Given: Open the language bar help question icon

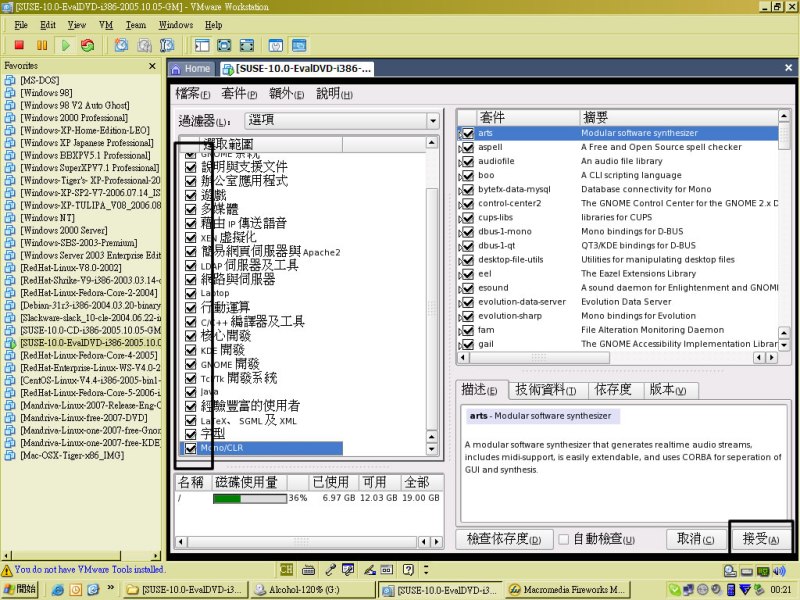Looking at the screenshot, I should 408,569.
